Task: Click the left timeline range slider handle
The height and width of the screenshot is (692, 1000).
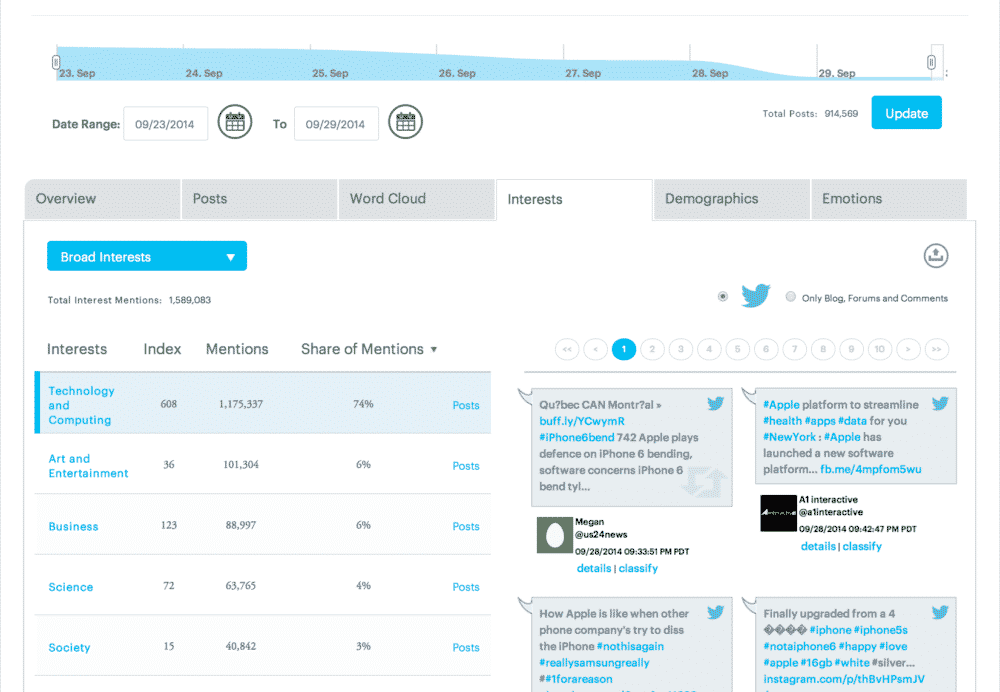Action: click(x=56, y=62)
